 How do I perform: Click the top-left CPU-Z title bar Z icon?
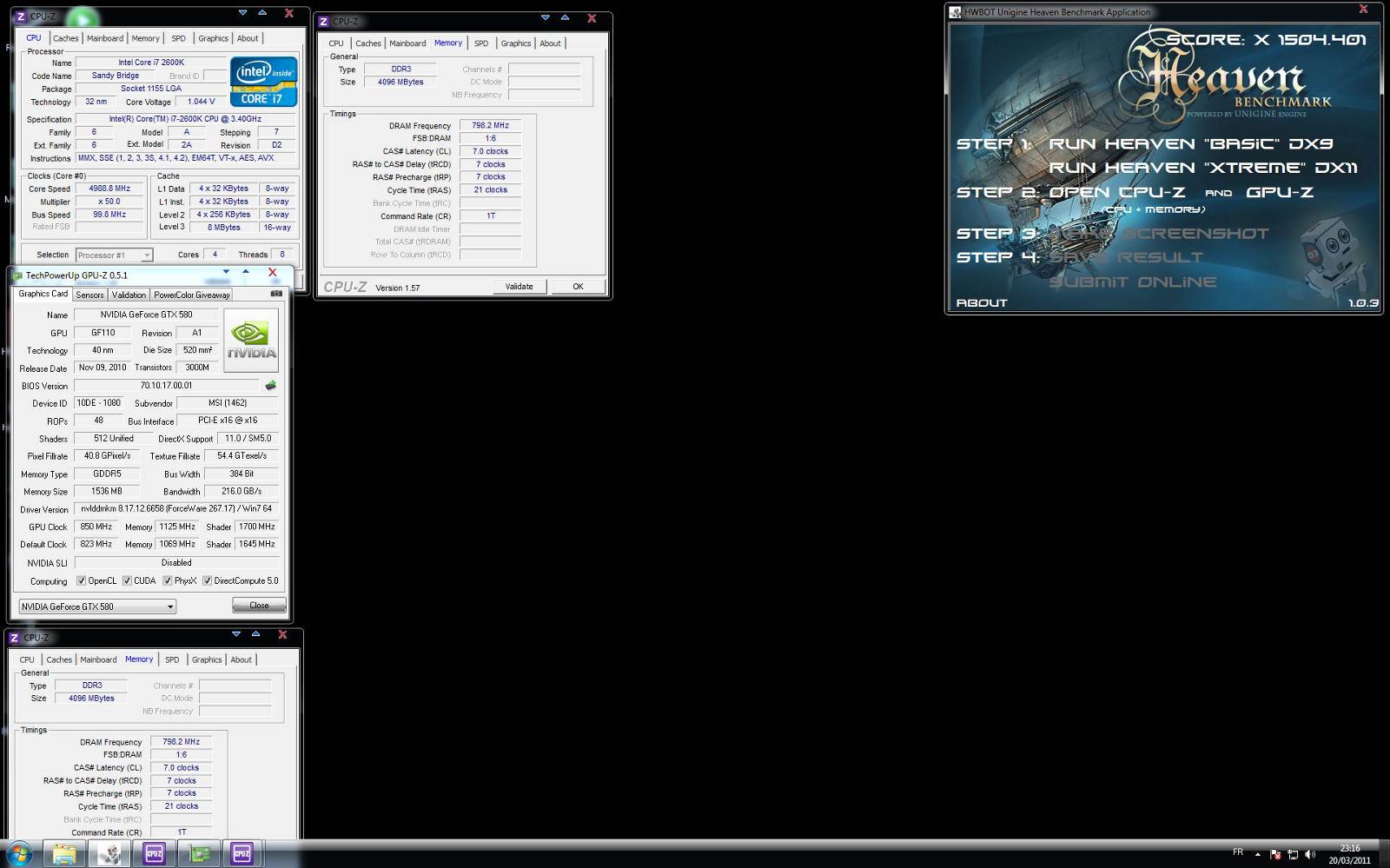21,17
